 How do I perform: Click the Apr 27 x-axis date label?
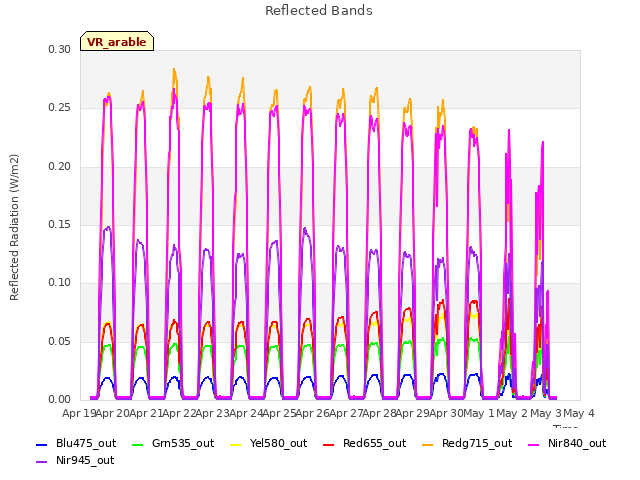(x=347, y=413)
